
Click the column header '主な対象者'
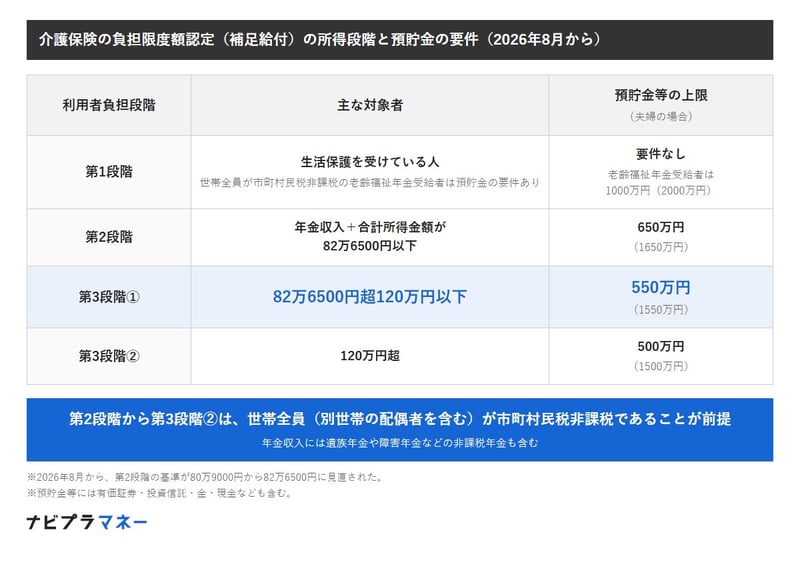coord(370,105)
